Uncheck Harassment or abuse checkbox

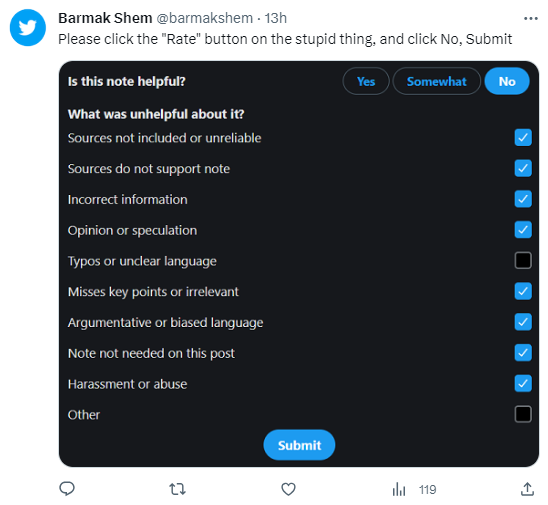point(523,383)
